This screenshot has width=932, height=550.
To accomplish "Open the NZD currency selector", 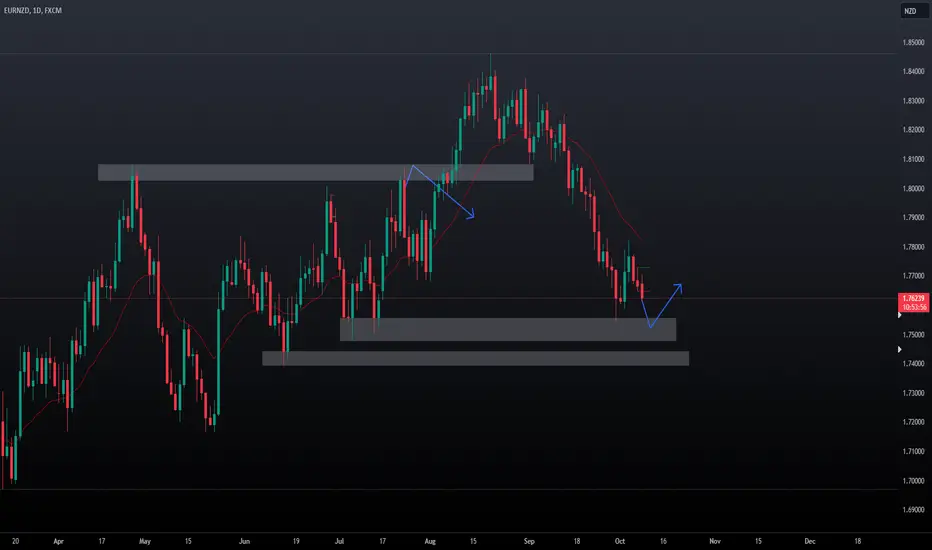I will (x=914, y=11).
